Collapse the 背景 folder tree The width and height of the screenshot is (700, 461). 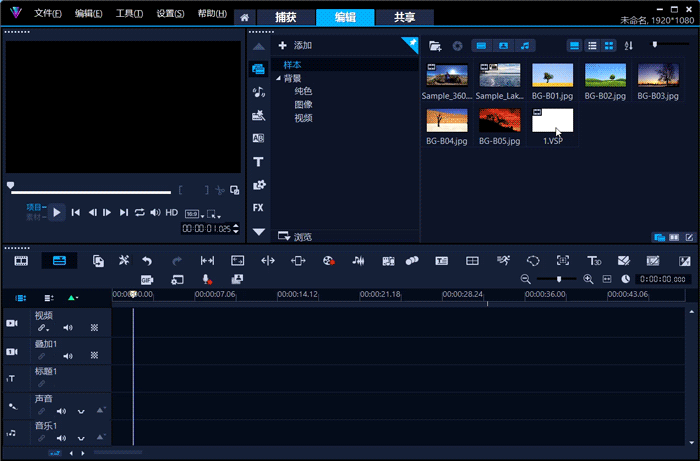(278, 78)
